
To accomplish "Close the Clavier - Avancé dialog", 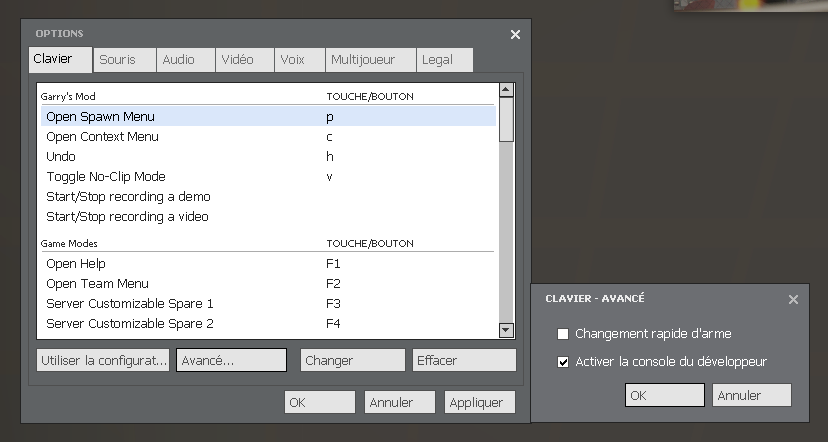I will [793, 299].
